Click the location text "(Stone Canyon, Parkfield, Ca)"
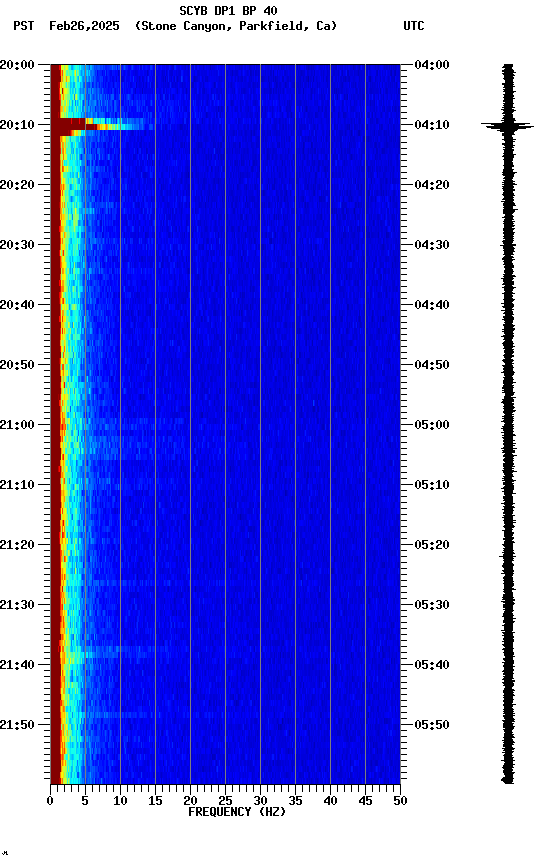The height and width of the screenshot is (864, 552). click(236, 26)
